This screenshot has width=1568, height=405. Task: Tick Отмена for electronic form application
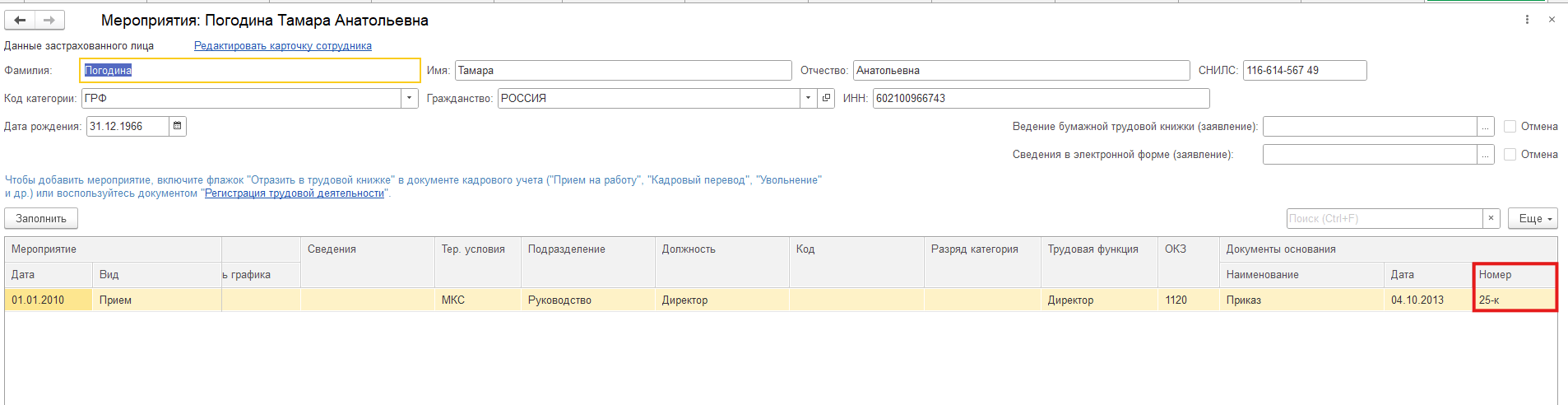point(1510,155)
